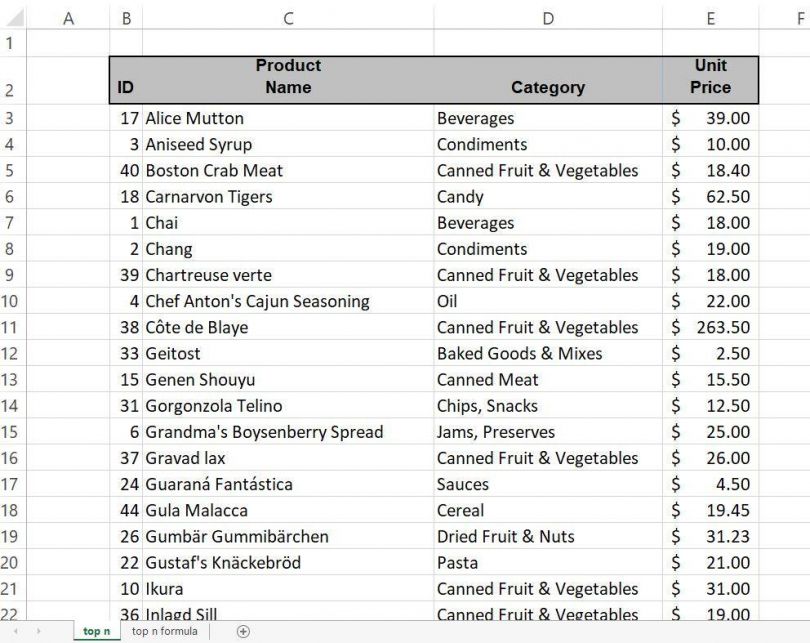Select column D header

(x=548, y=18)
